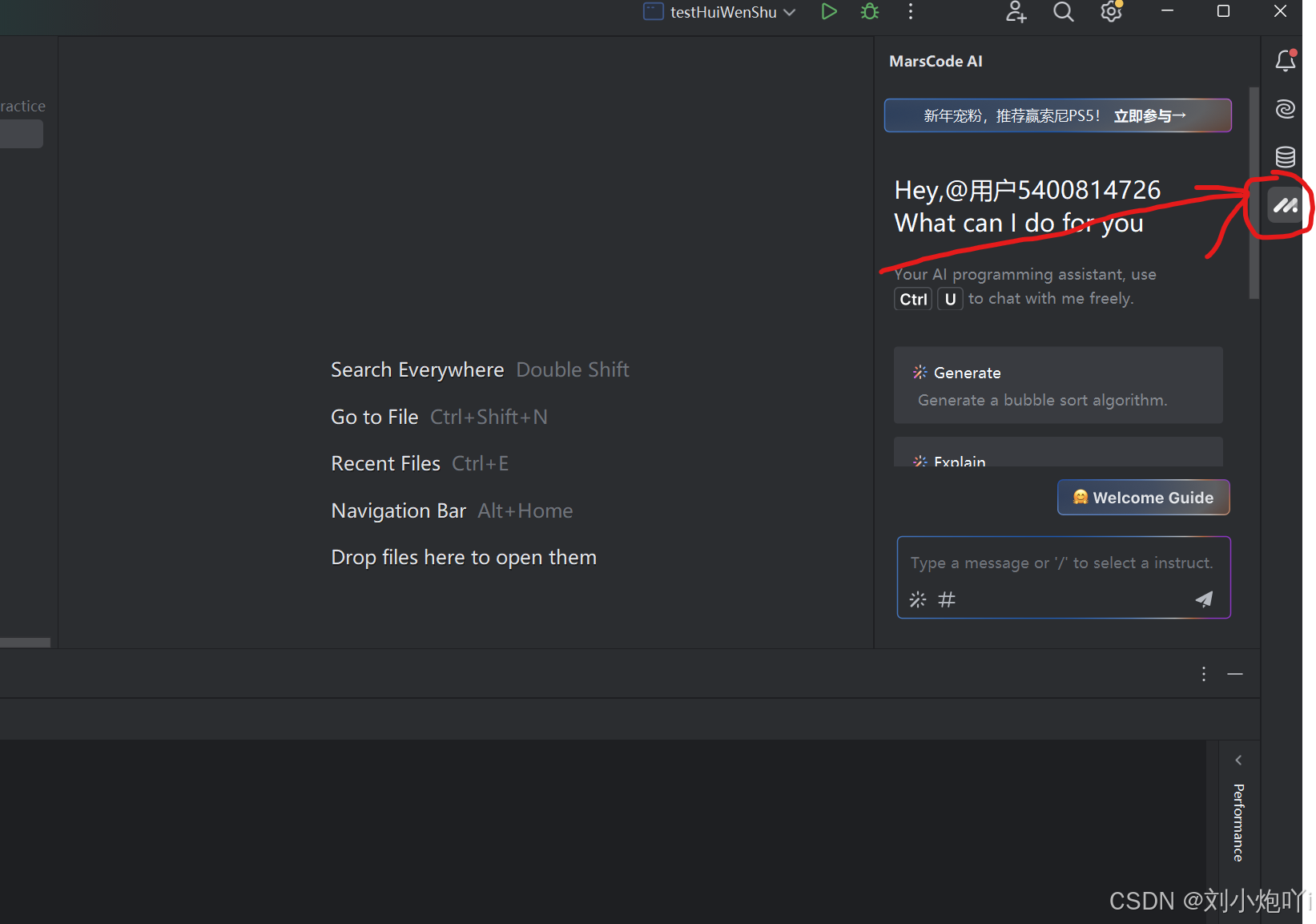Select the Generate bubble sort suggestion card
Viewport: 1316px width, 924px height.
point(1058,385)
